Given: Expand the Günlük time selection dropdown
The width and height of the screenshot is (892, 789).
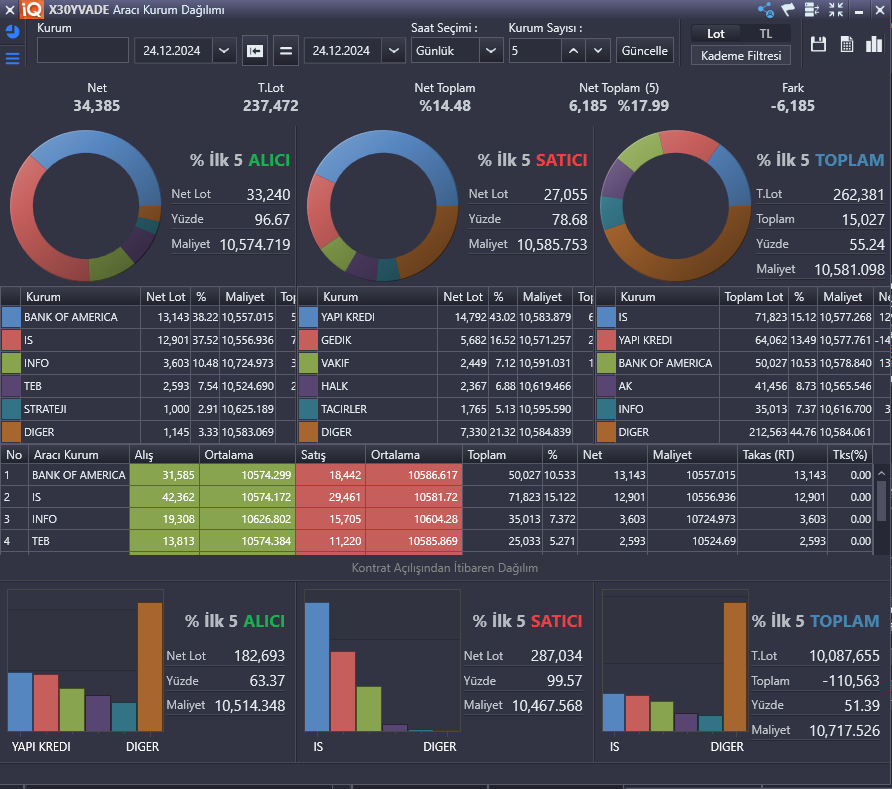Looking at the screenshot, I should (491, 51).
